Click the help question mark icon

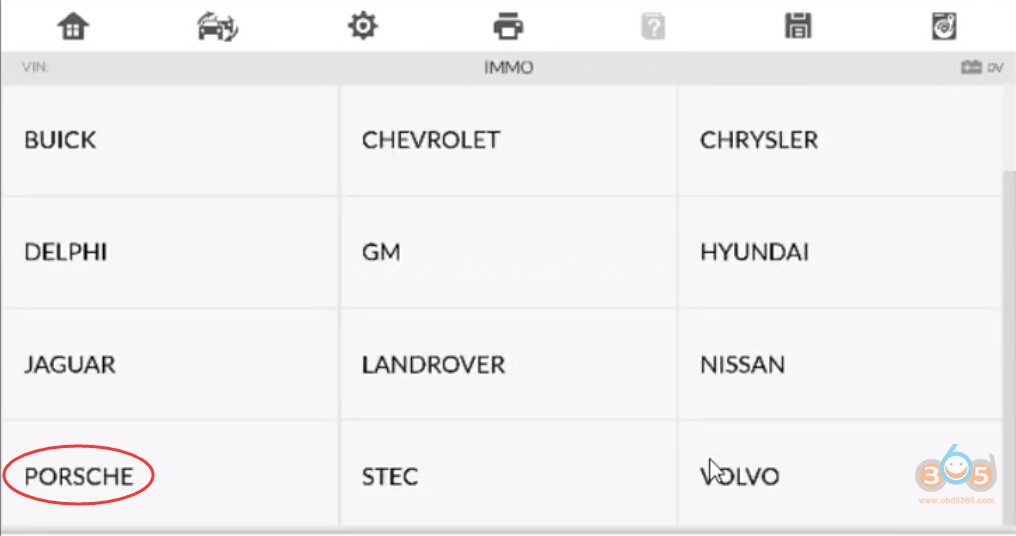click(x=653, y=27)
